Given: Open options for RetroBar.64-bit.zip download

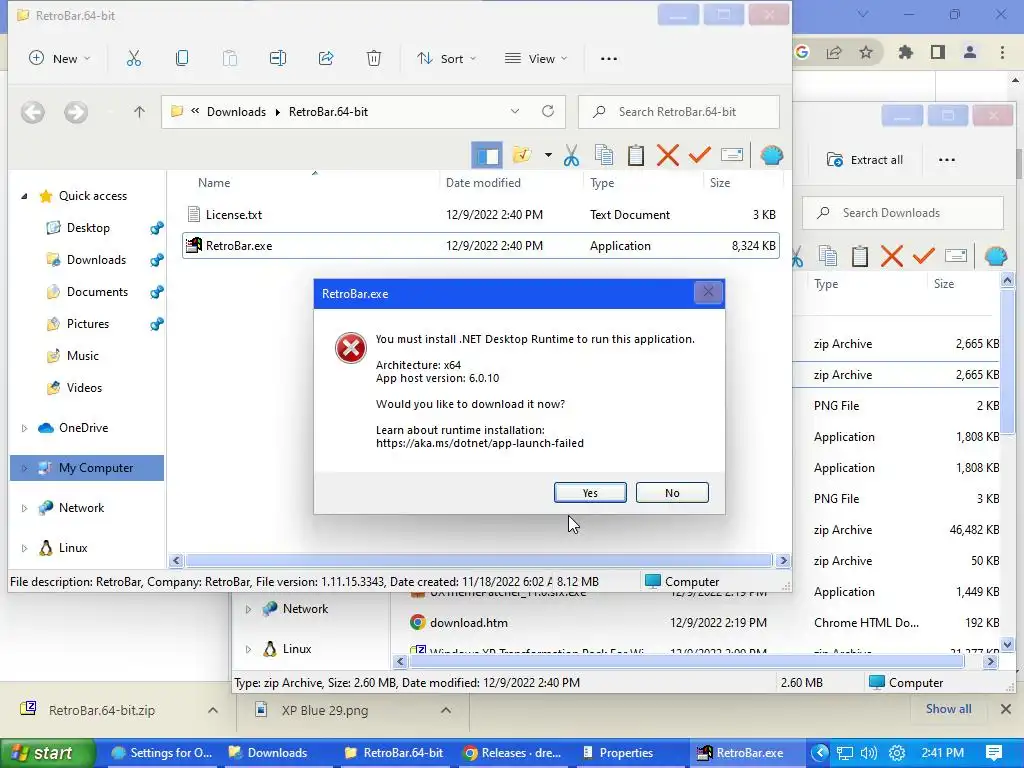Looking at the screenshot, I should [x=213, y=710].
